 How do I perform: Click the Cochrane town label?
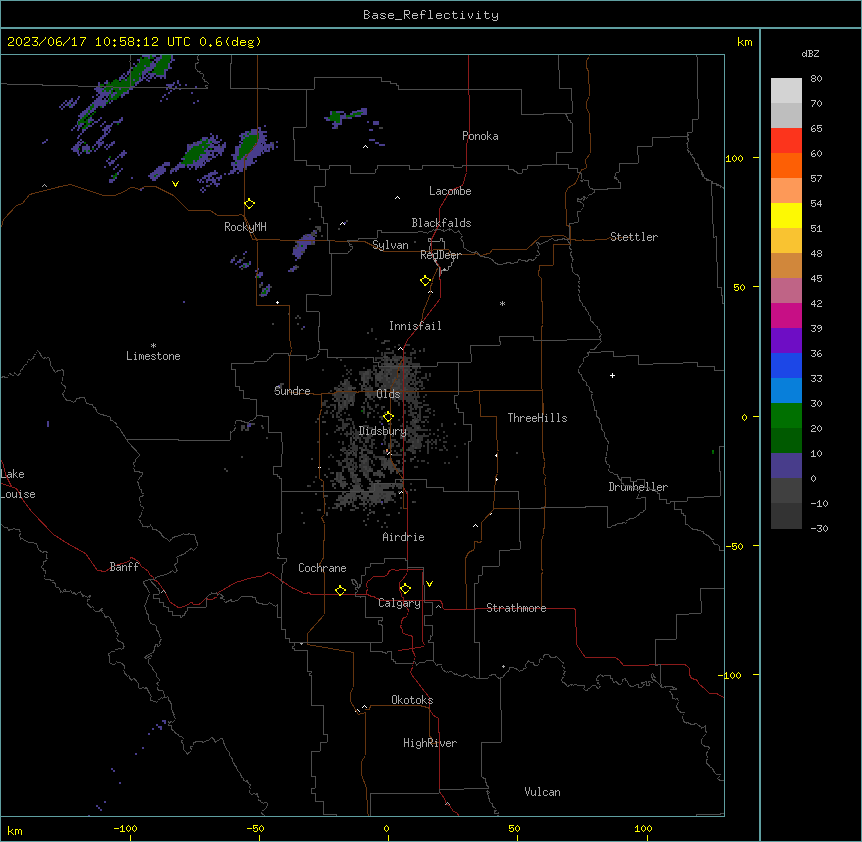(322, 568)
